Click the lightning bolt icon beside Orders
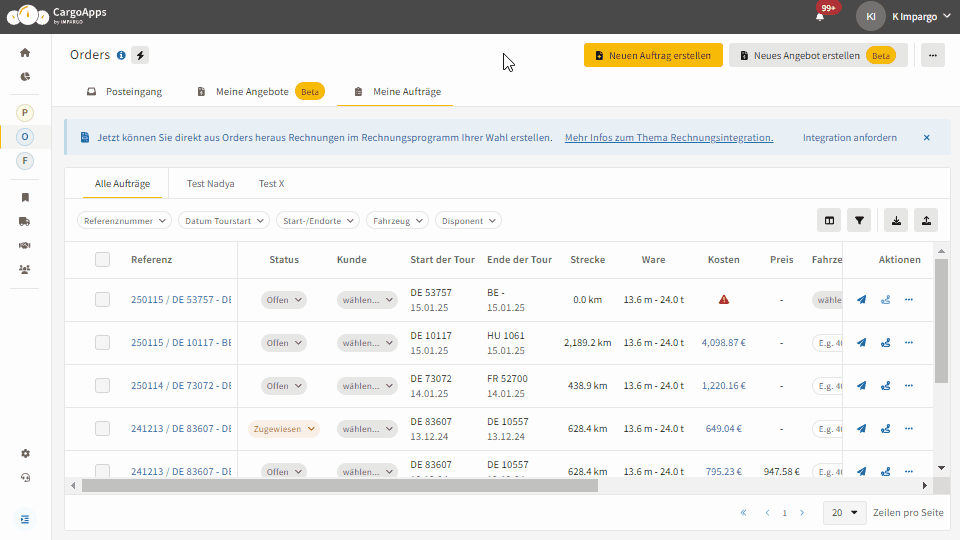 pyautogui.click(x=140, y=55)
